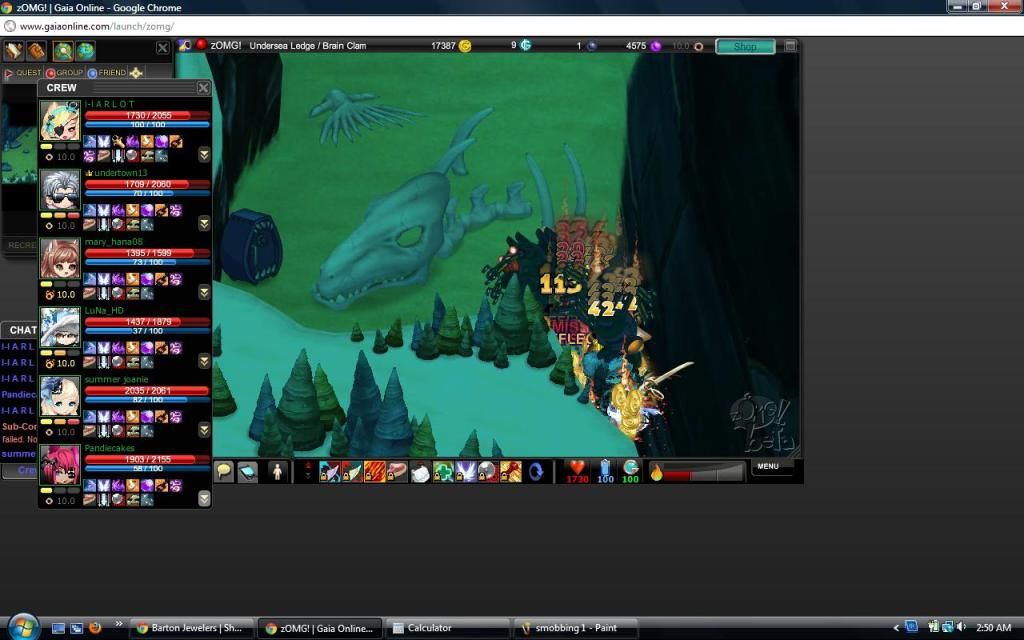Activate the white wings ring in action bar

point(465,472)
